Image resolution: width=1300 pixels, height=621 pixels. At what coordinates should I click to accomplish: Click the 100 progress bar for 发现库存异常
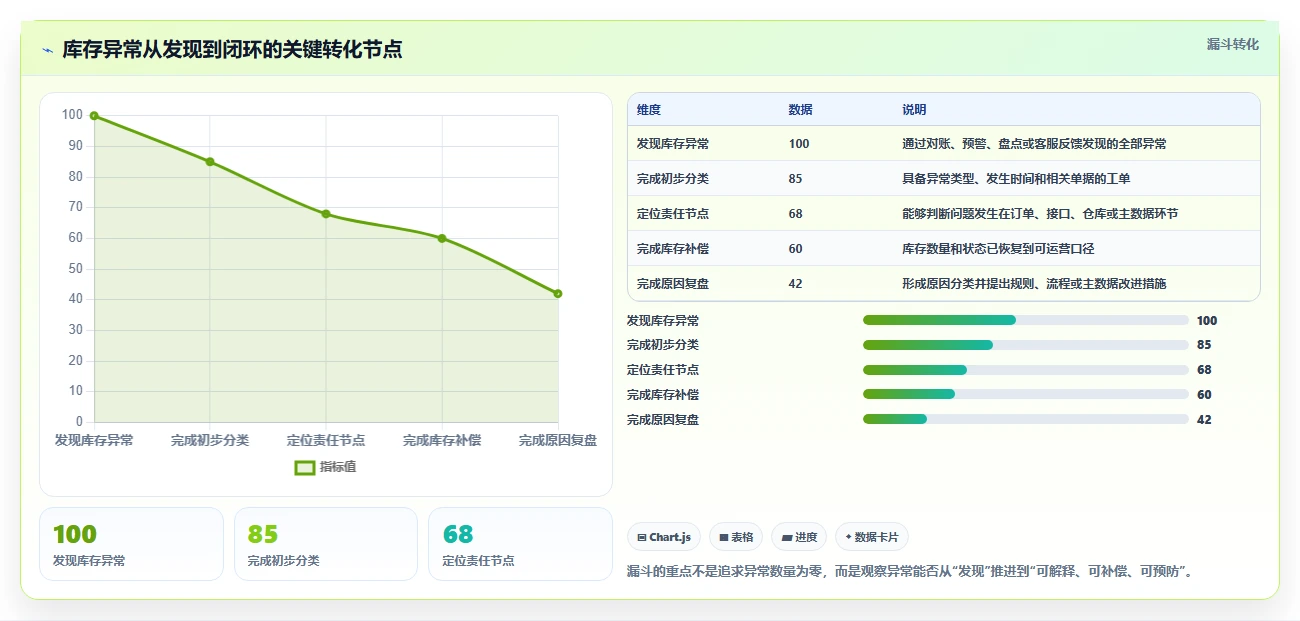(x=1026, y=320)
